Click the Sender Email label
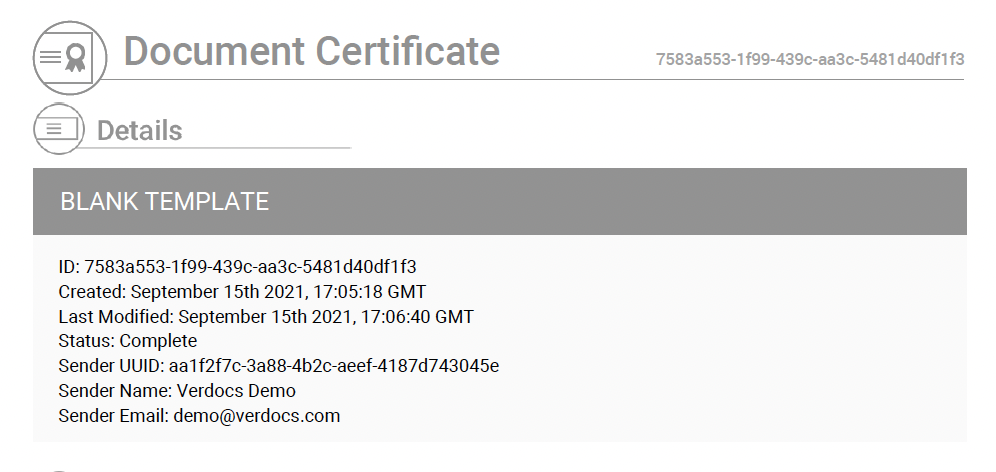 click(x=113, y=415)
